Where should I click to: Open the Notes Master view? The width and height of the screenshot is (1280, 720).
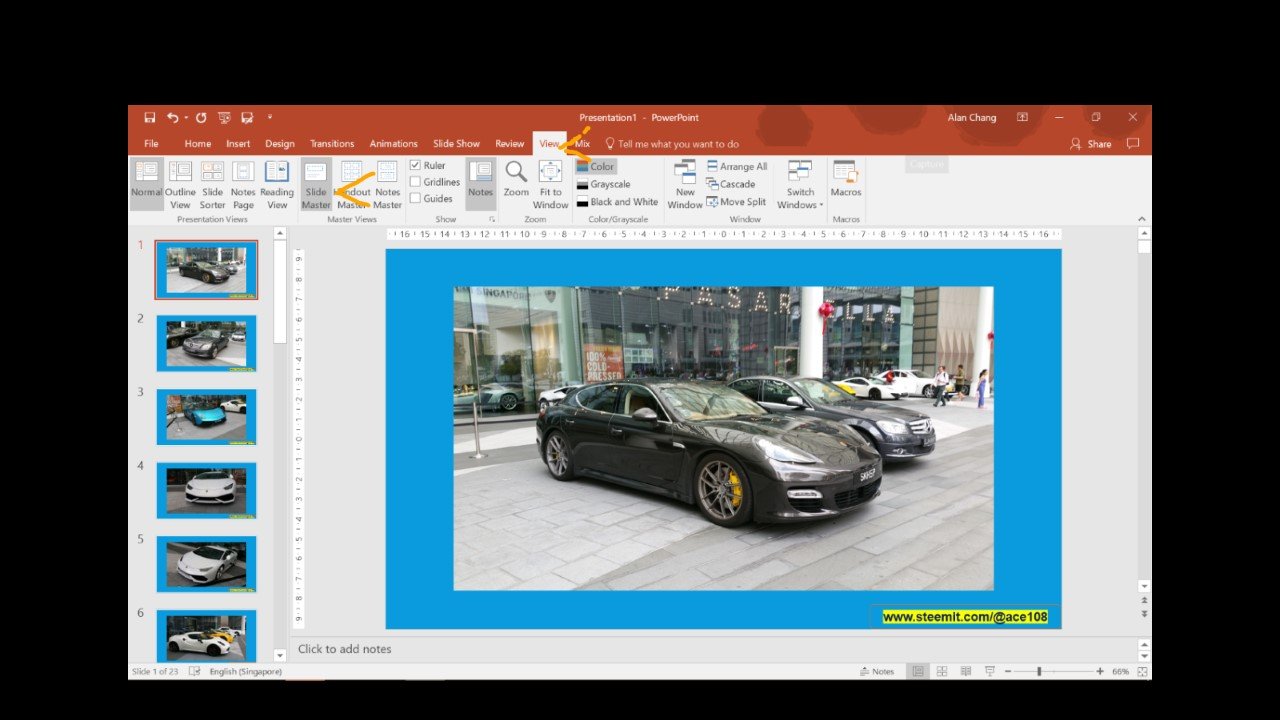pyautogui.click(x=388, y=184)
